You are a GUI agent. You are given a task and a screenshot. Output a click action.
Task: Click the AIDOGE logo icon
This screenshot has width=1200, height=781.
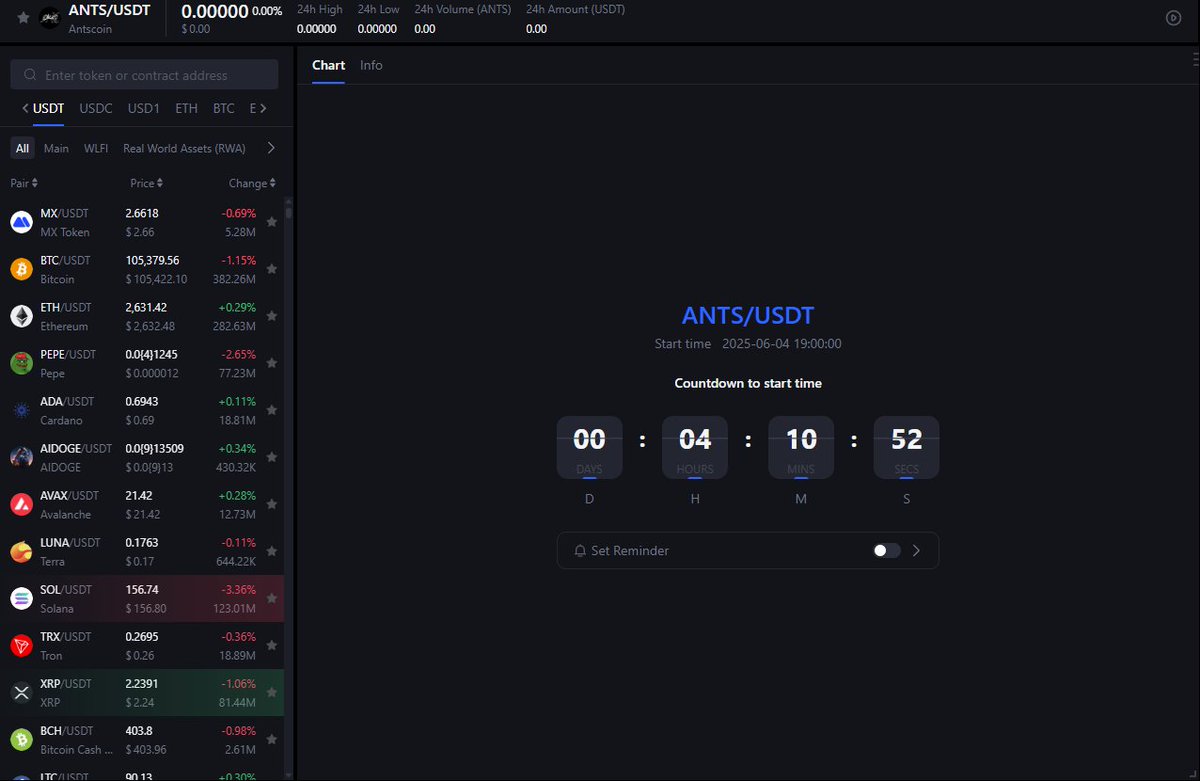pos(22,457)
